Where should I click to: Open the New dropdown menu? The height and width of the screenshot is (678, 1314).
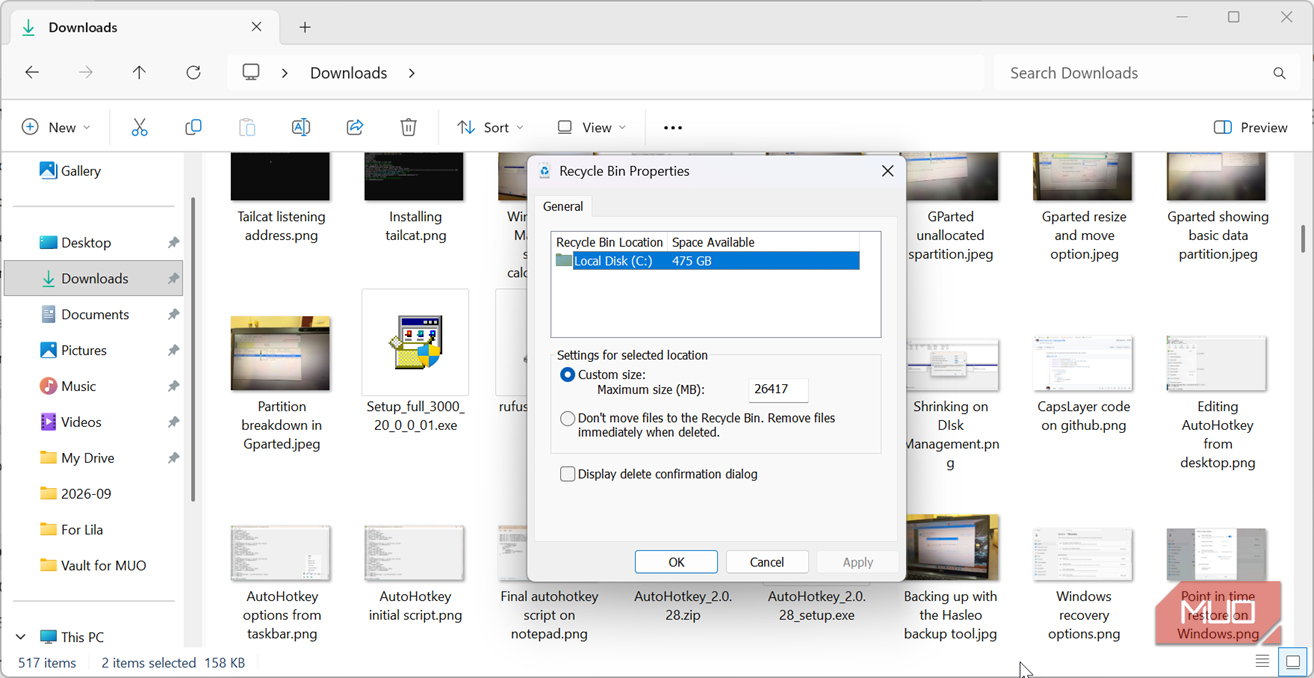tap(56, 127)
